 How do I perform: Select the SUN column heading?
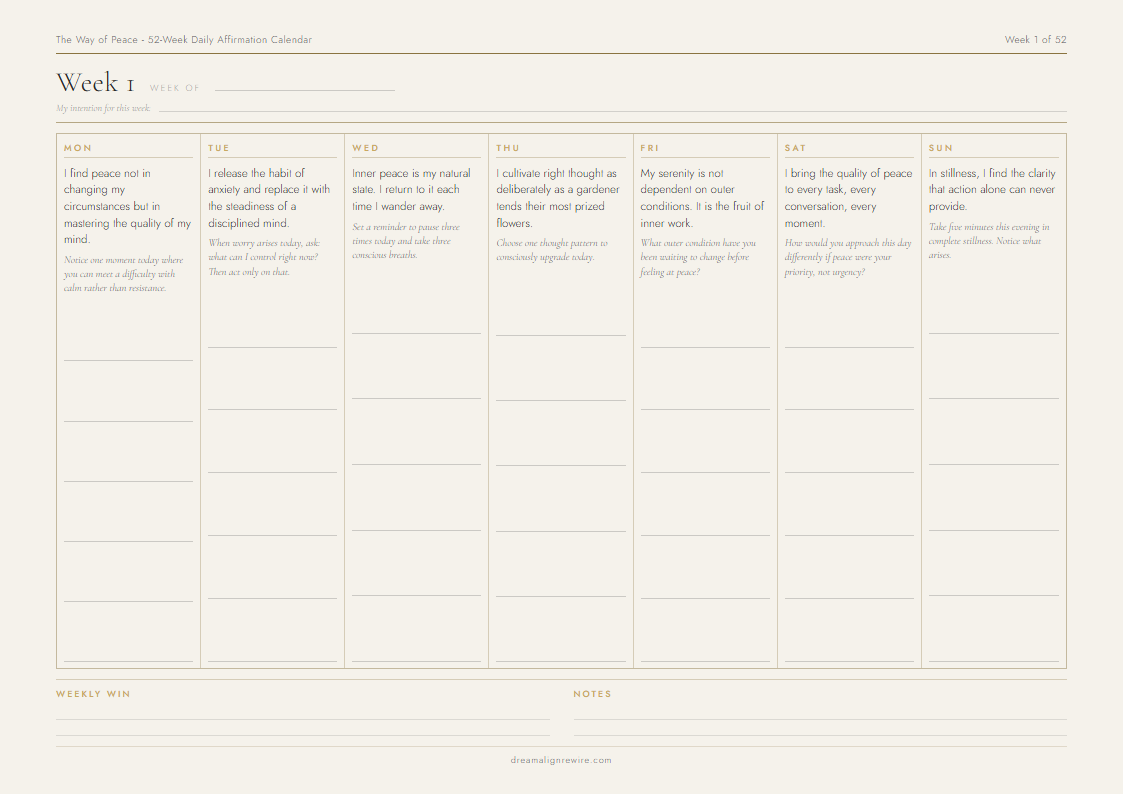click(940, 147)
